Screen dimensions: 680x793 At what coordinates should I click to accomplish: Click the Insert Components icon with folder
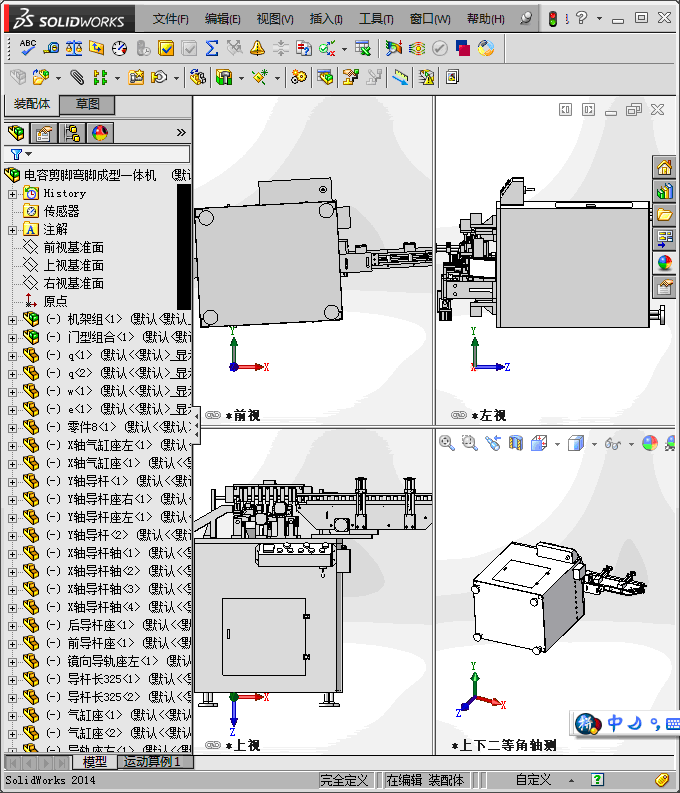41,77
